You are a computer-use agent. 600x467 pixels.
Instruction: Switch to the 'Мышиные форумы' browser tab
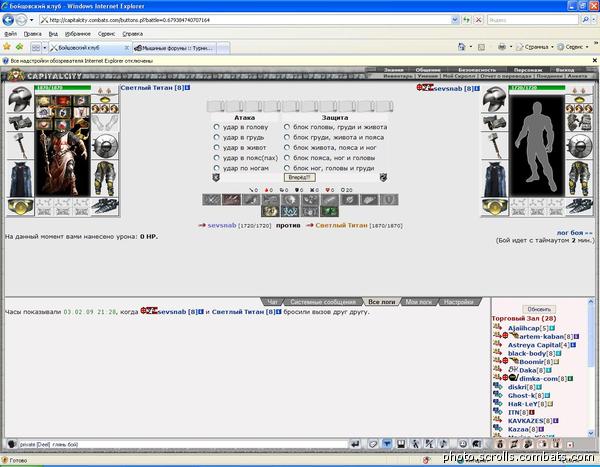tap(175, 48)
